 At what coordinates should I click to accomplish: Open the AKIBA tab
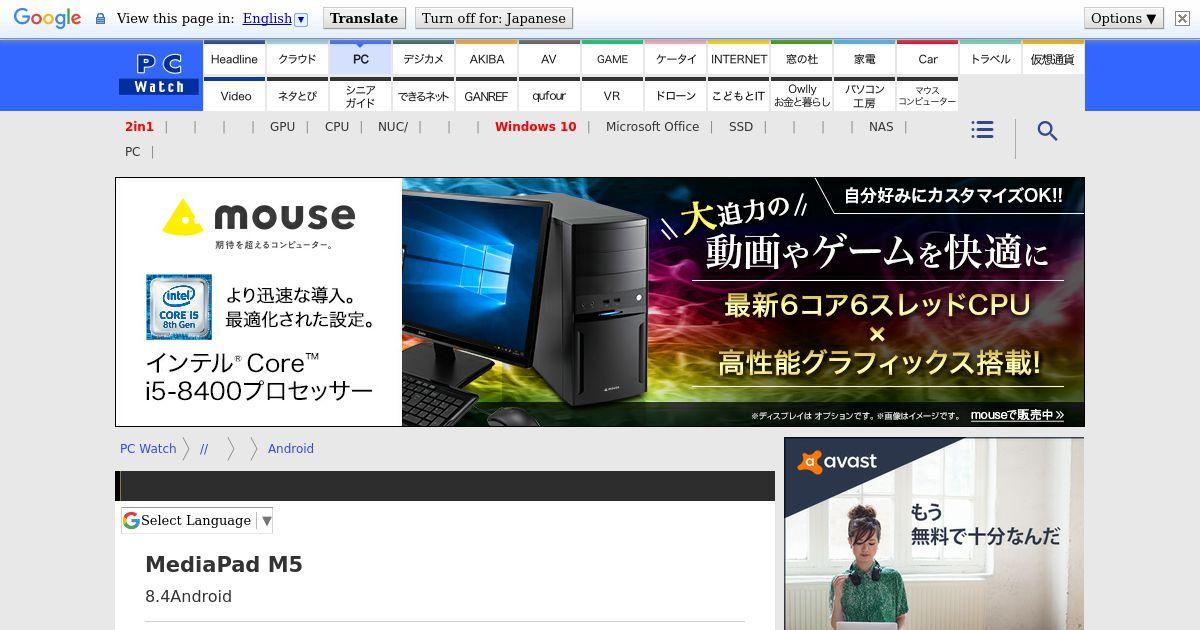point(486,59)
